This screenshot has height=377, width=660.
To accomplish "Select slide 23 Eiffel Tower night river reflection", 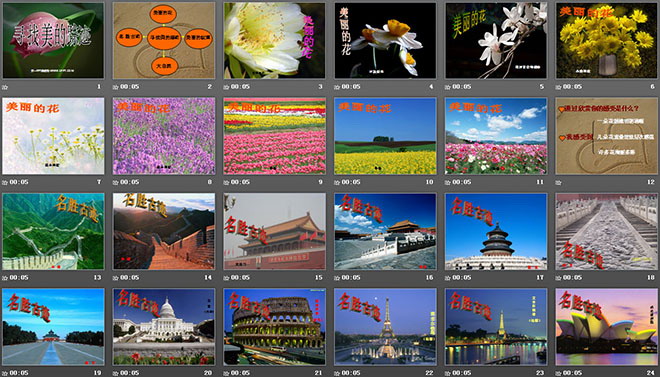I will pos(496,327).
